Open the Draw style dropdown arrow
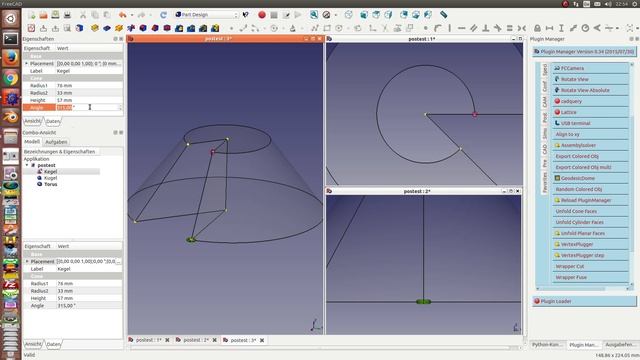The width and height of the screenshot is (640, 360). point(335,15)
